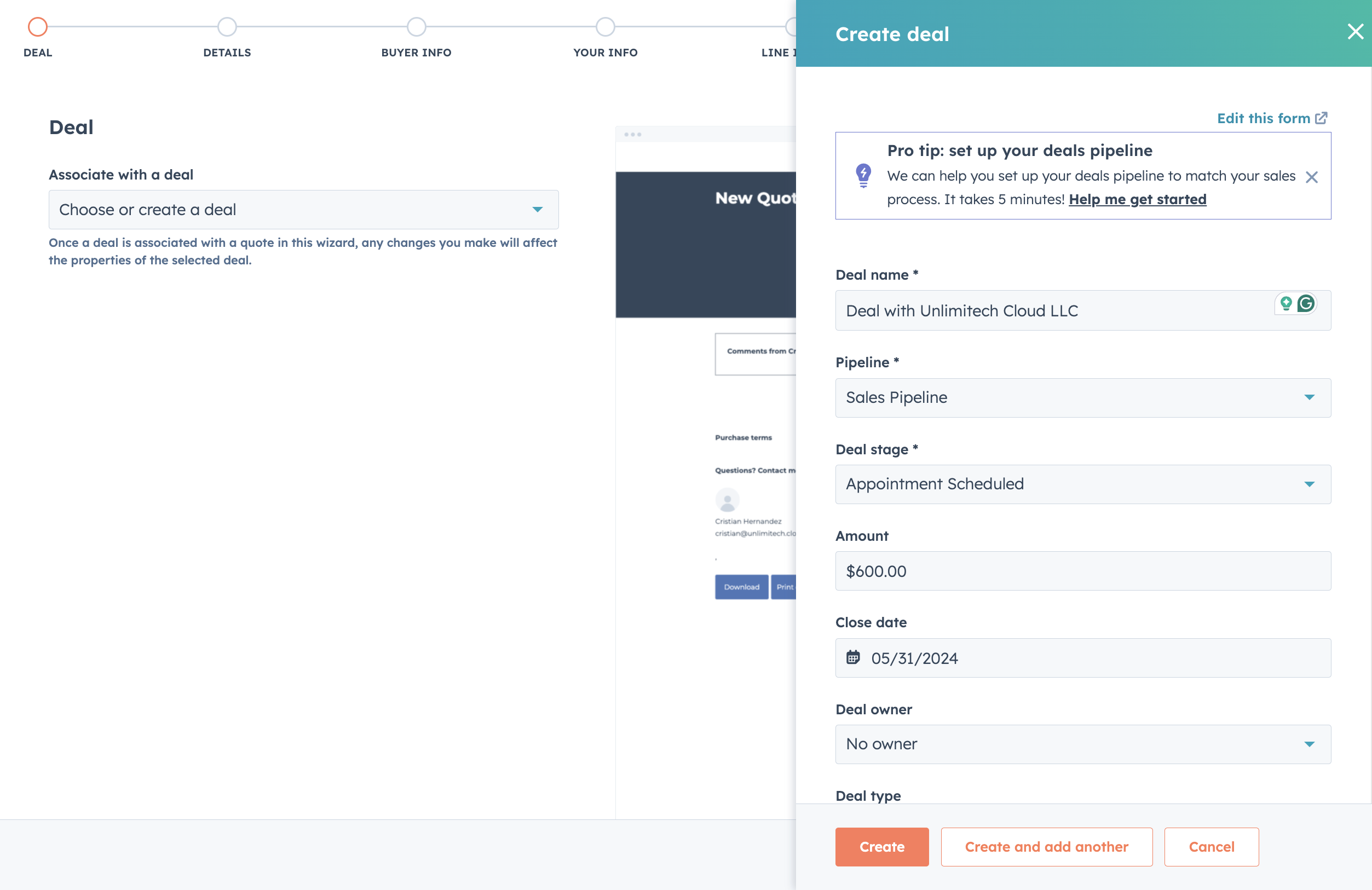The width and height of the screenshot is (1372, 890).
Task: Expand the Pipeline dropdown
Action: pos(1082,398)
